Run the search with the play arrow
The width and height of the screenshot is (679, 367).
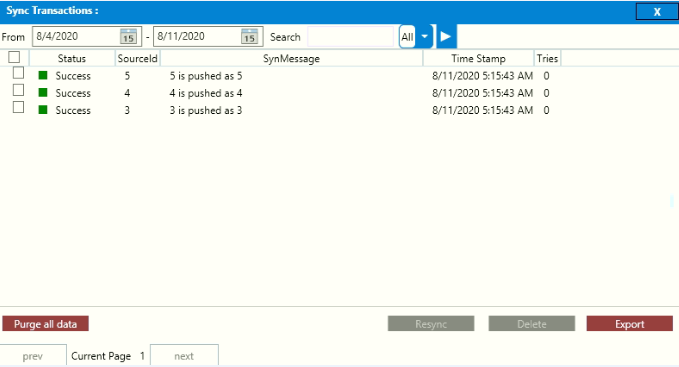(446, 37)
